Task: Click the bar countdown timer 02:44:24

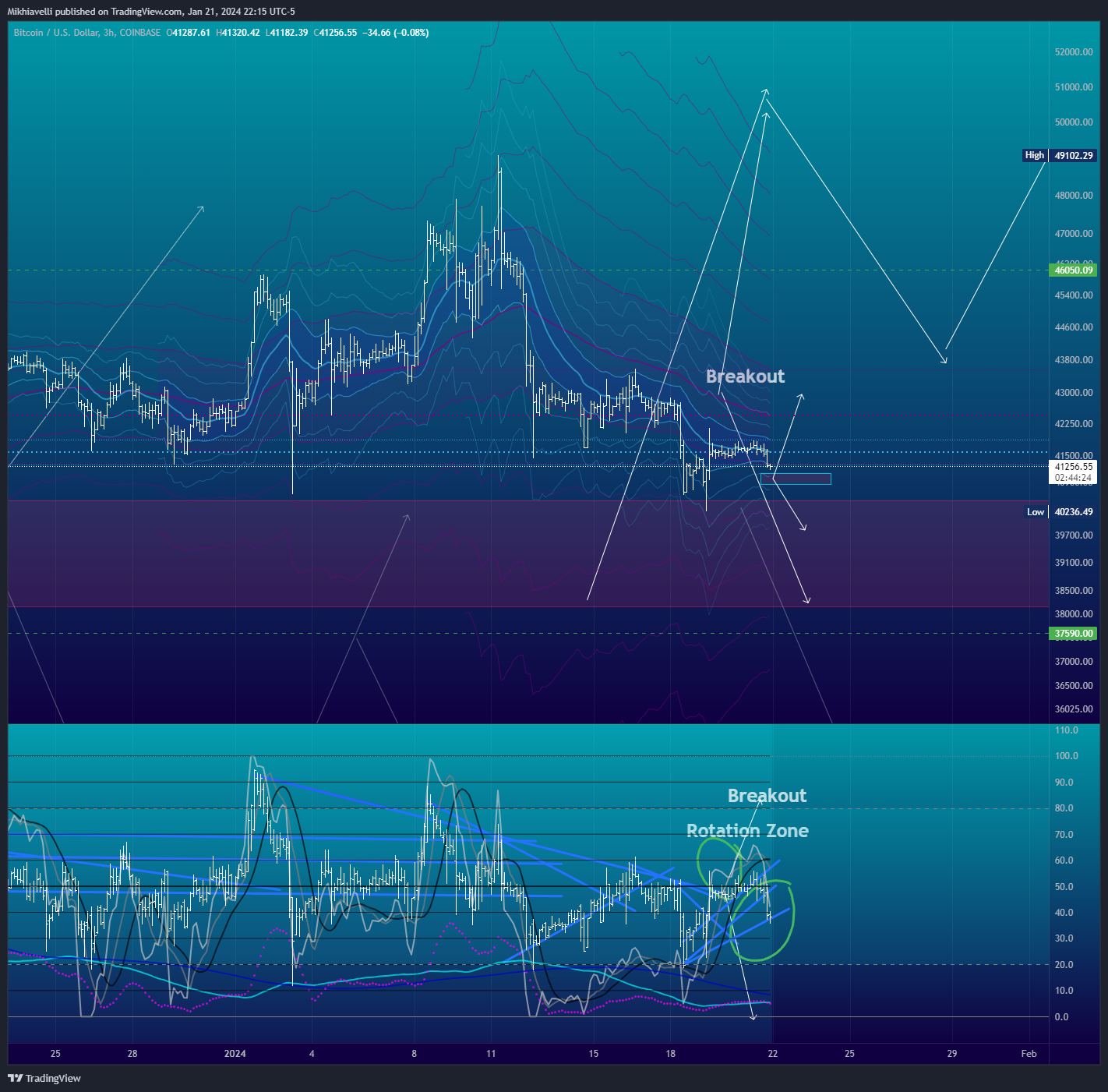Action: pyautogui.click(x=1073, y=478)
